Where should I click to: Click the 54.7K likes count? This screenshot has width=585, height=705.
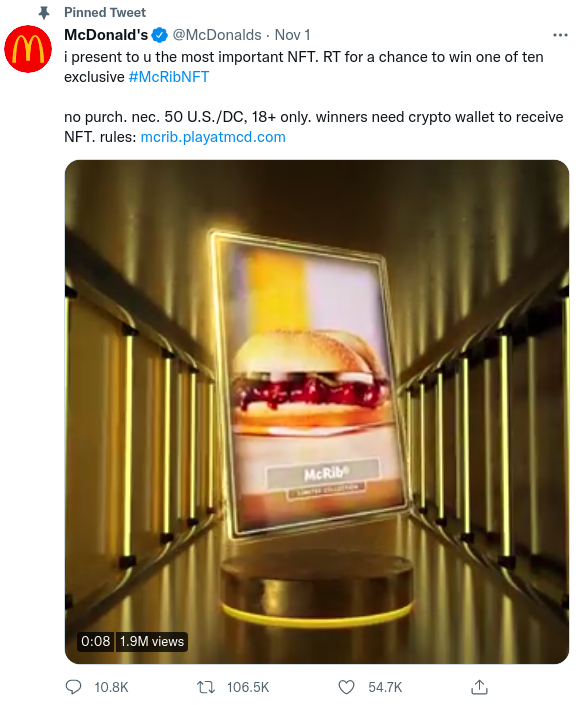(x=385, y=687)
